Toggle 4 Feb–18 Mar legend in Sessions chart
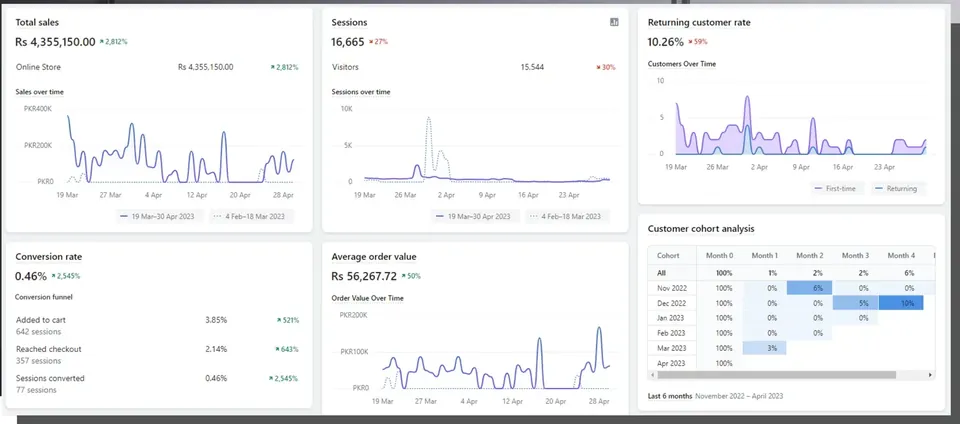960x424 pixels. click(566, 217)
